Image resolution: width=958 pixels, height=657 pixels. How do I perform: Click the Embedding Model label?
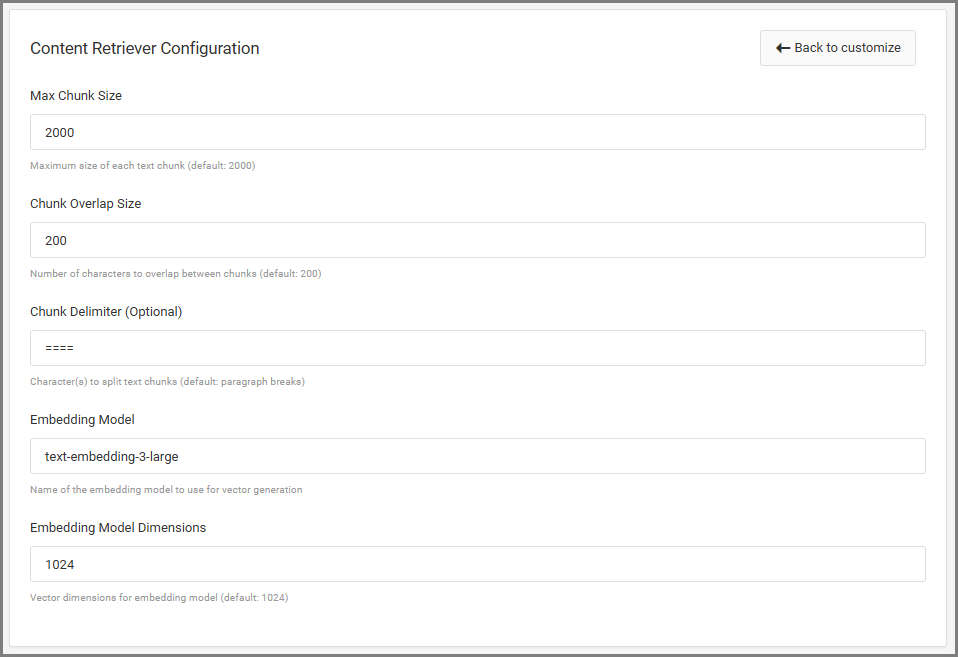tap(82, 420)
